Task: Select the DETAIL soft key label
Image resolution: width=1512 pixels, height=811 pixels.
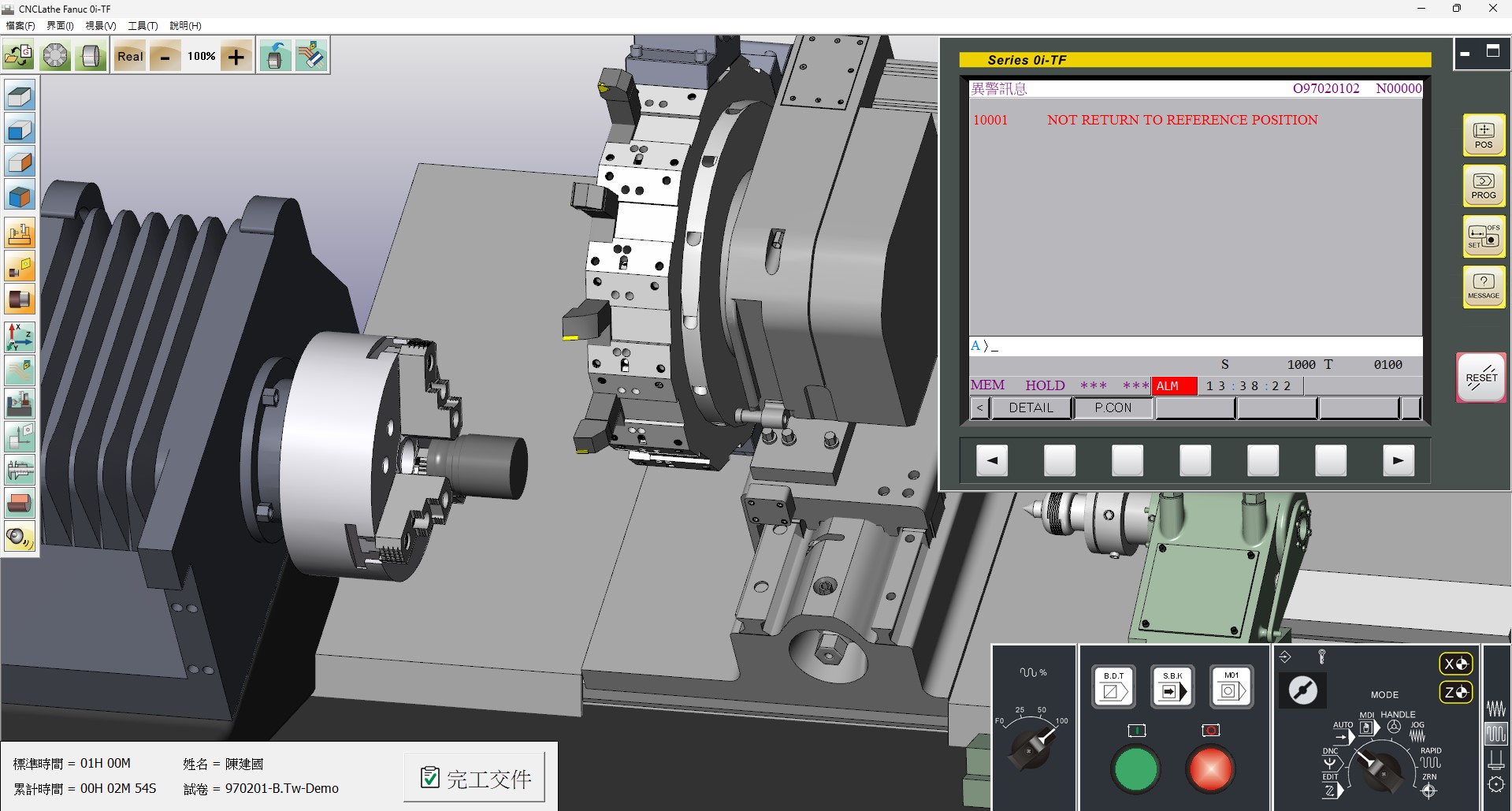Action: pyautogui.click(x=1031, y=407)
